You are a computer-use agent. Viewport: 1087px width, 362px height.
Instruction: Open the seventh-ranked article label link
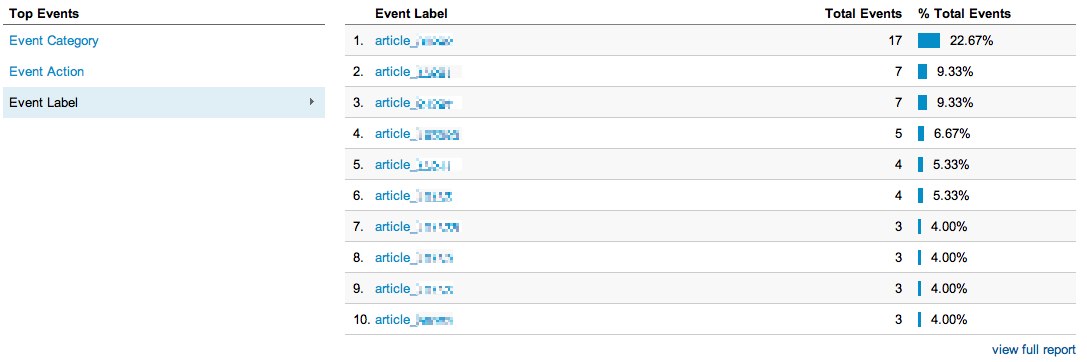point(417,227)
